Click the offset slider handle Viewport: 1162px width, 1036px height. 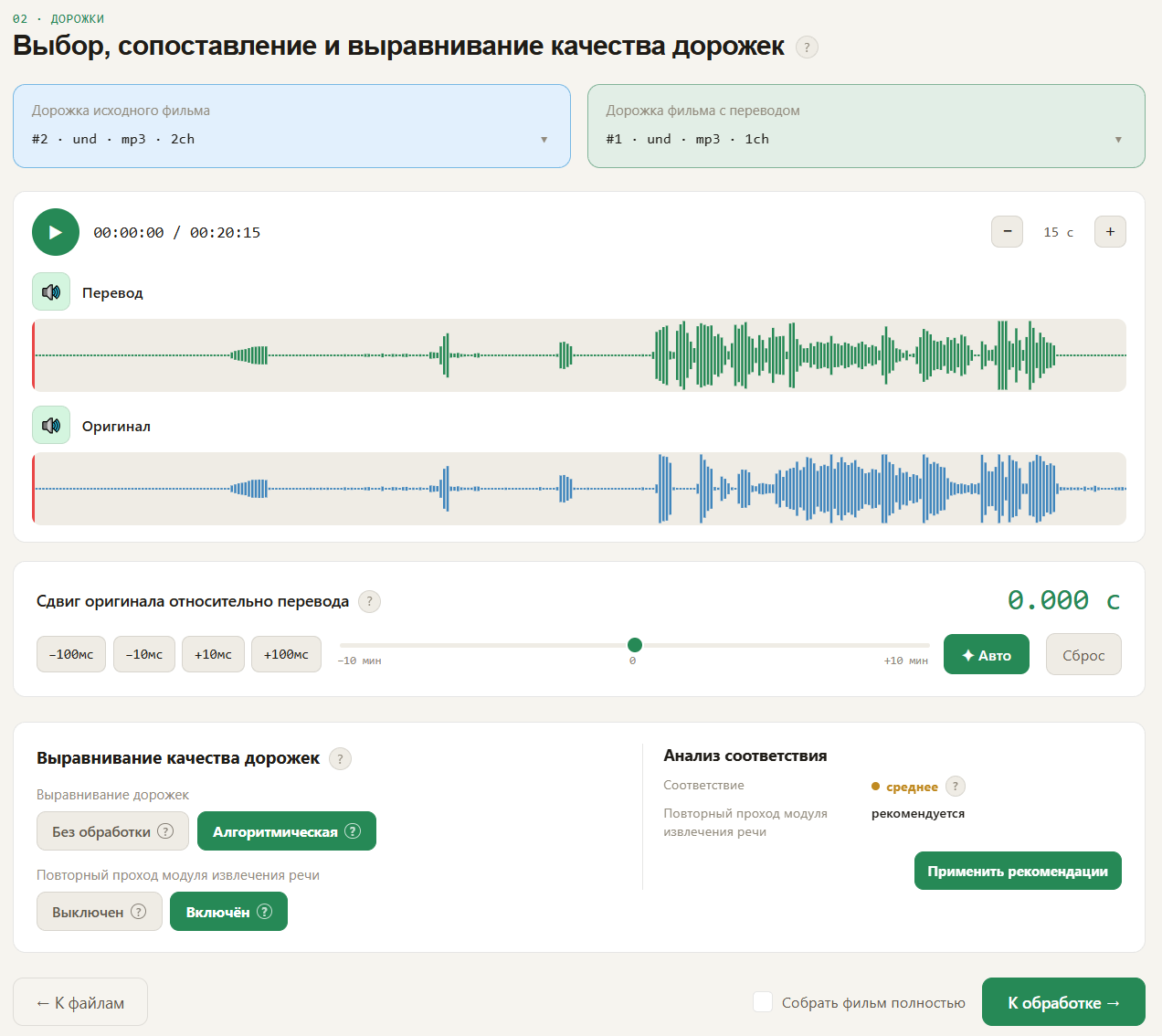click(x=635, y=645)
